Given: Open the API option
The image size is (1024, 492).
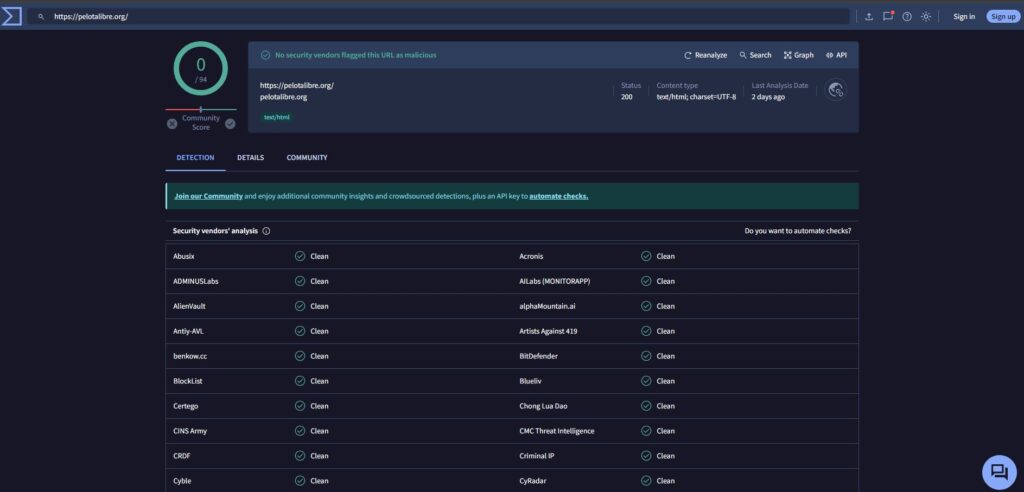Looking at the screenshot, I should 836,56.
